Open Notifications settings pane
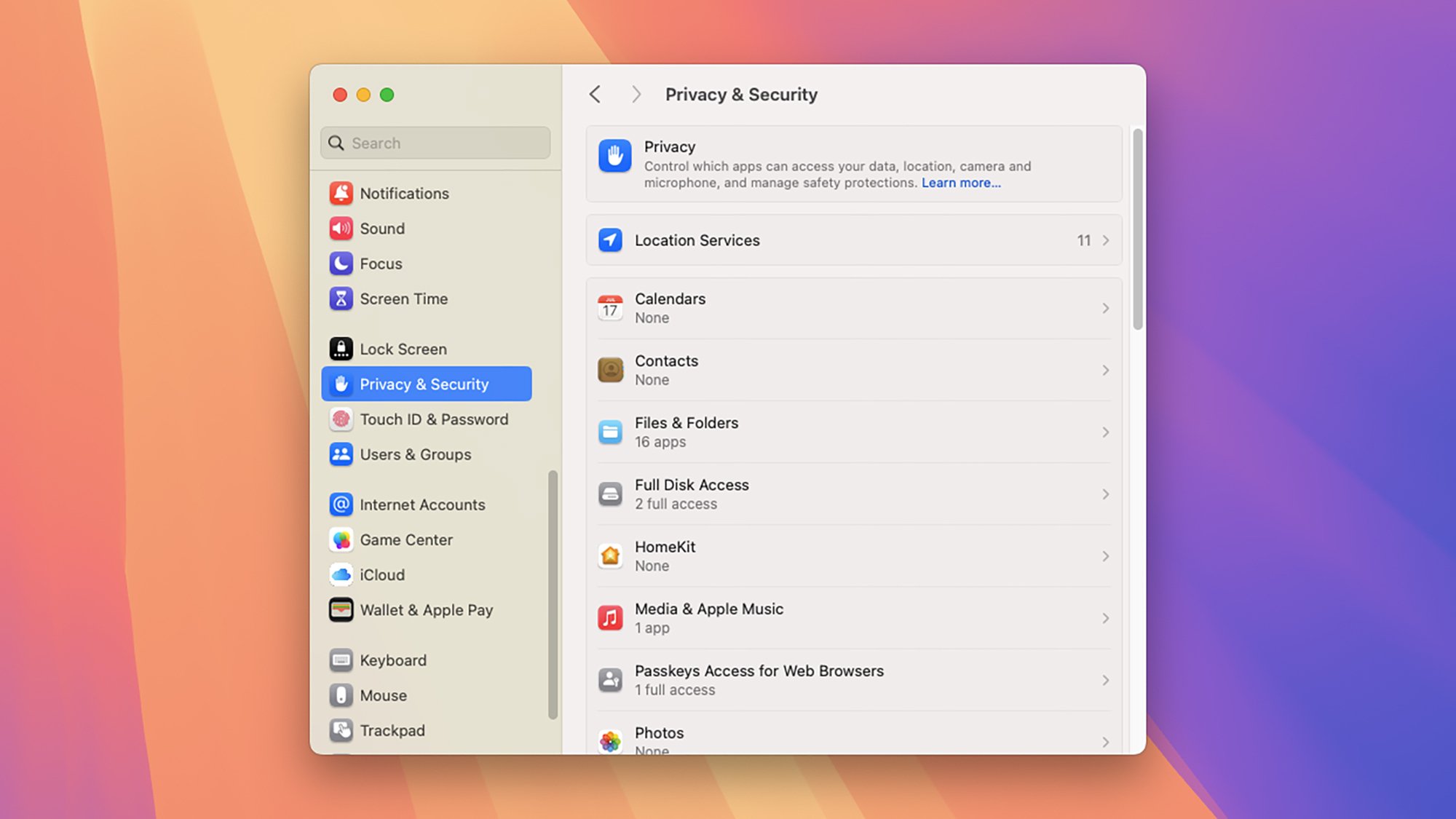This screenshot has height=819, width=1456. pyautogui.click(x=427, y=193)
